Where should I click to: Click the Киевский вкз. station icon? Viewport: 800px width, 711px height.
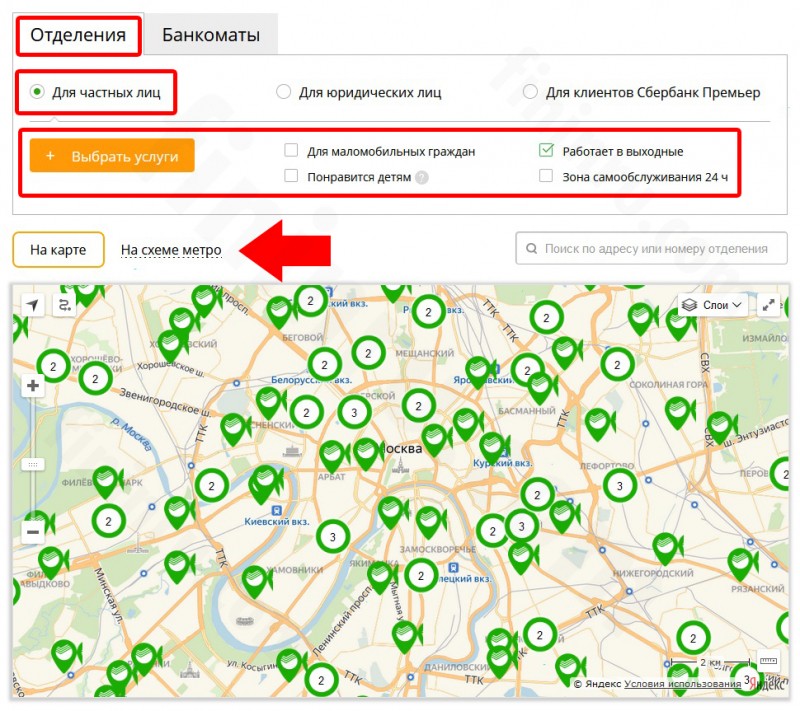pos(277,510)
